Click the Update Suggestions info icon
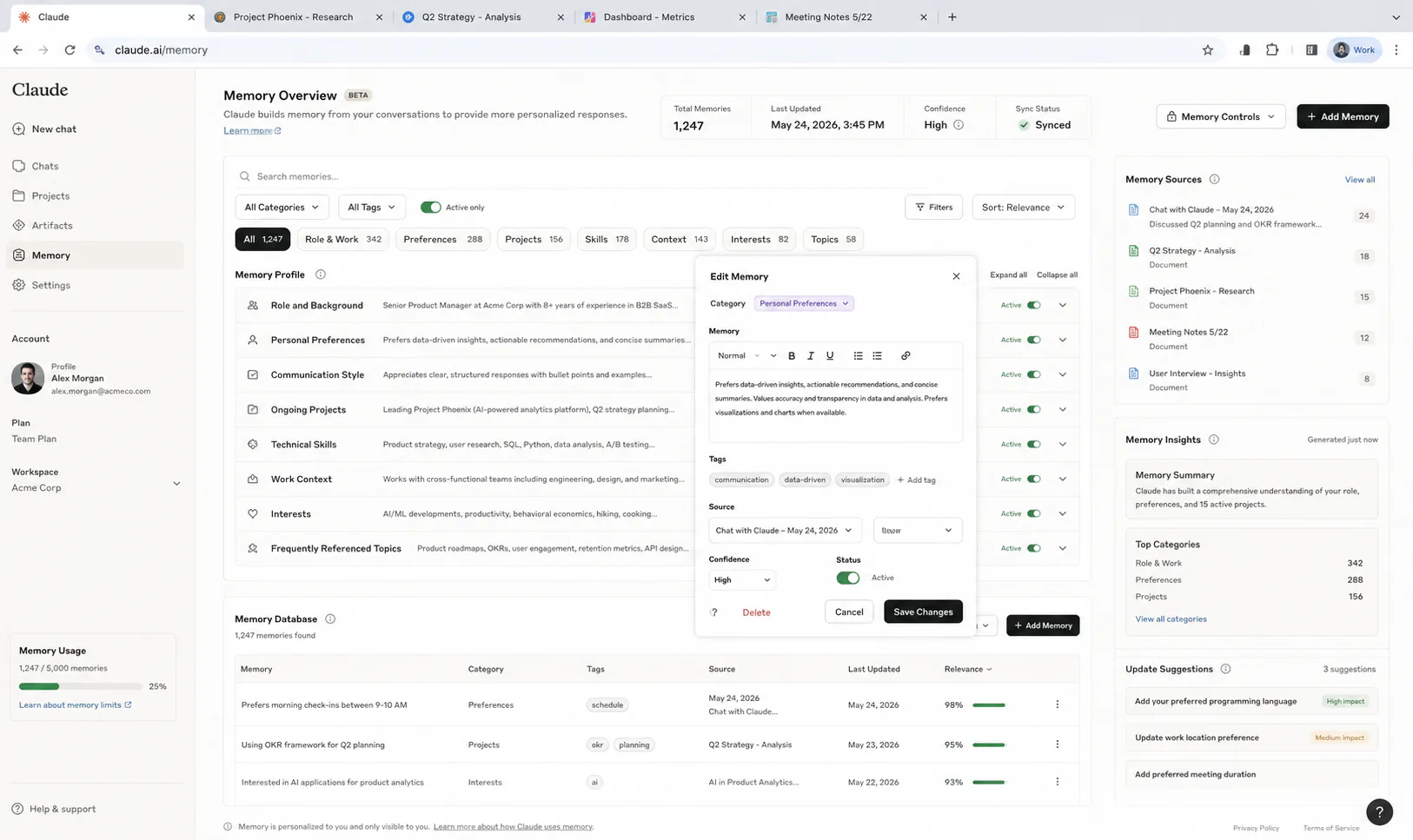The height and width of the screenshot is (840, 1413). pyautogui.click(x=1225, y=669)
